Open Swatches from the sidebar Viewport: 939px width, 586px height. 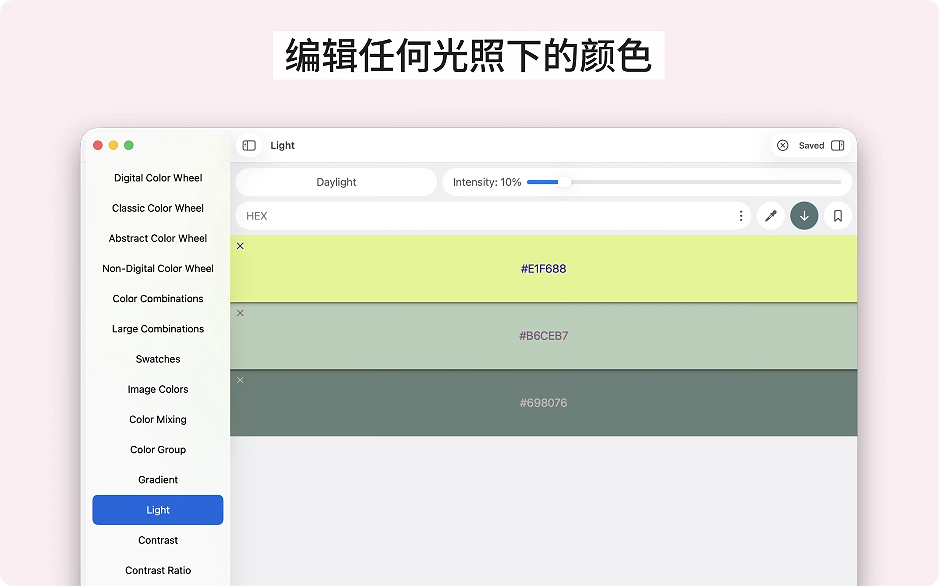[x=158, y=359]
